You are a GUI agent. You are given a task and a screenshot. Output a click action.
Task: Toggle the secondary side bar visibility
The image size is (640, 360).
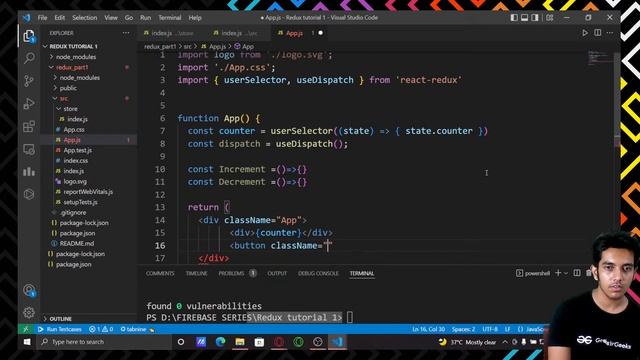coord(535,18)
